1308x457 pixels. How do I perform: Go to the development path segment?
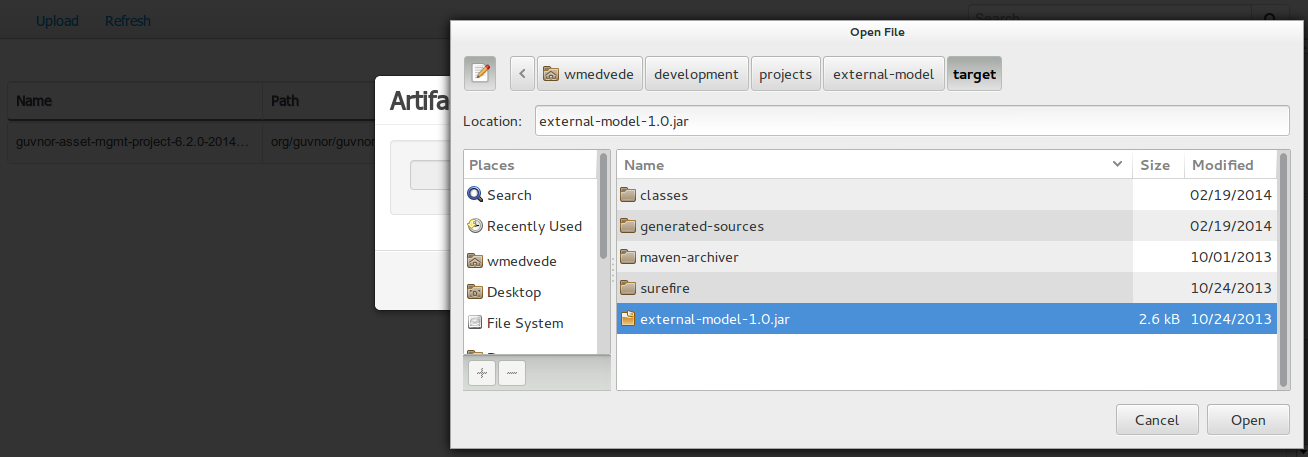pos(697,74)
